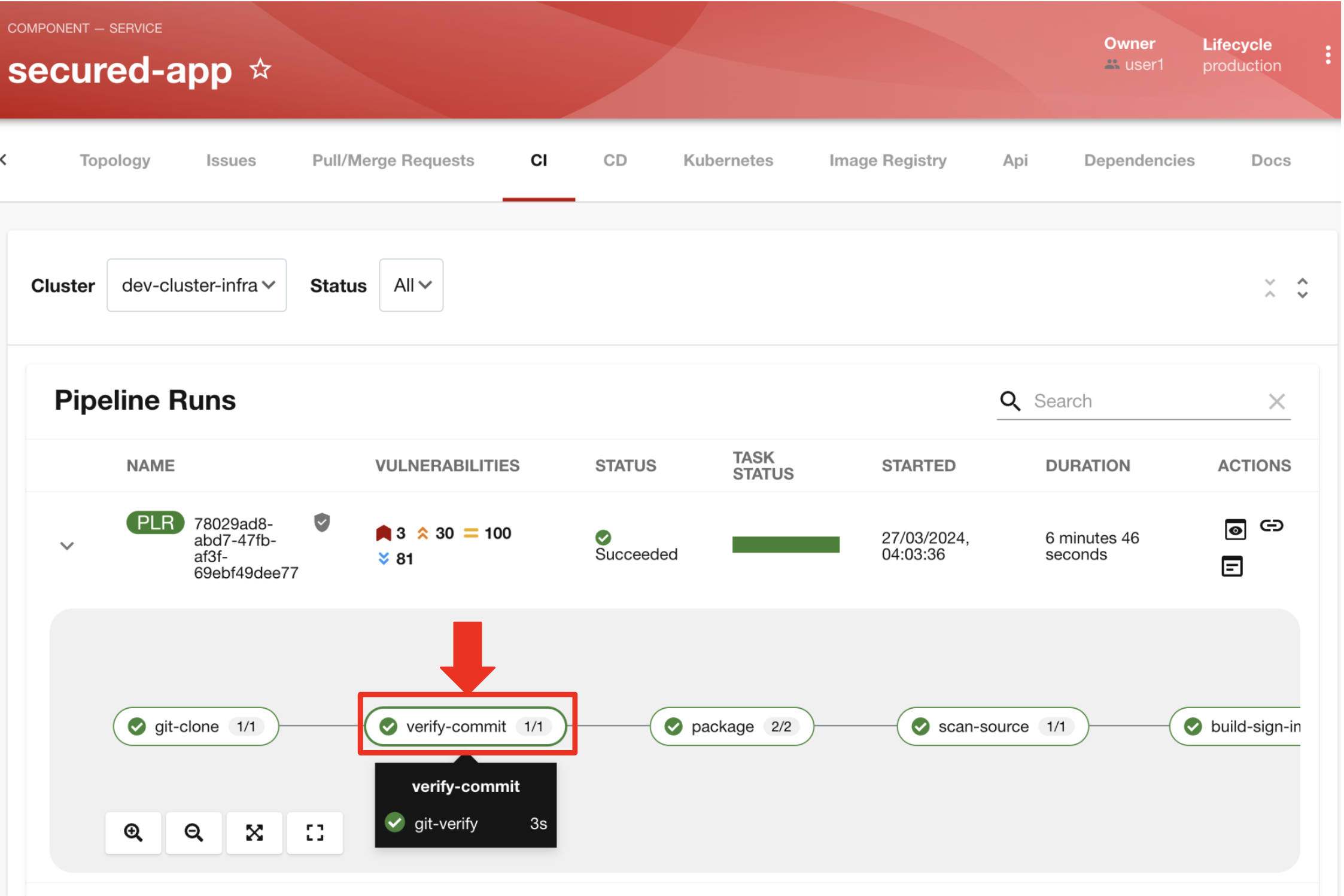This screenshot has height=896, width=1344.
Task: Sort by the VULNERABILITIES column header
Action: (447, 465)
